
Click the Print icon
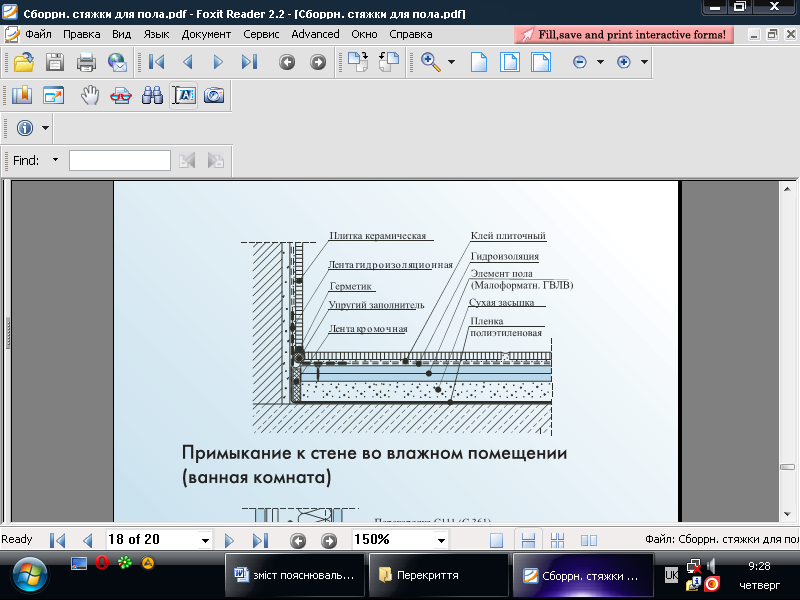(86, 62)
